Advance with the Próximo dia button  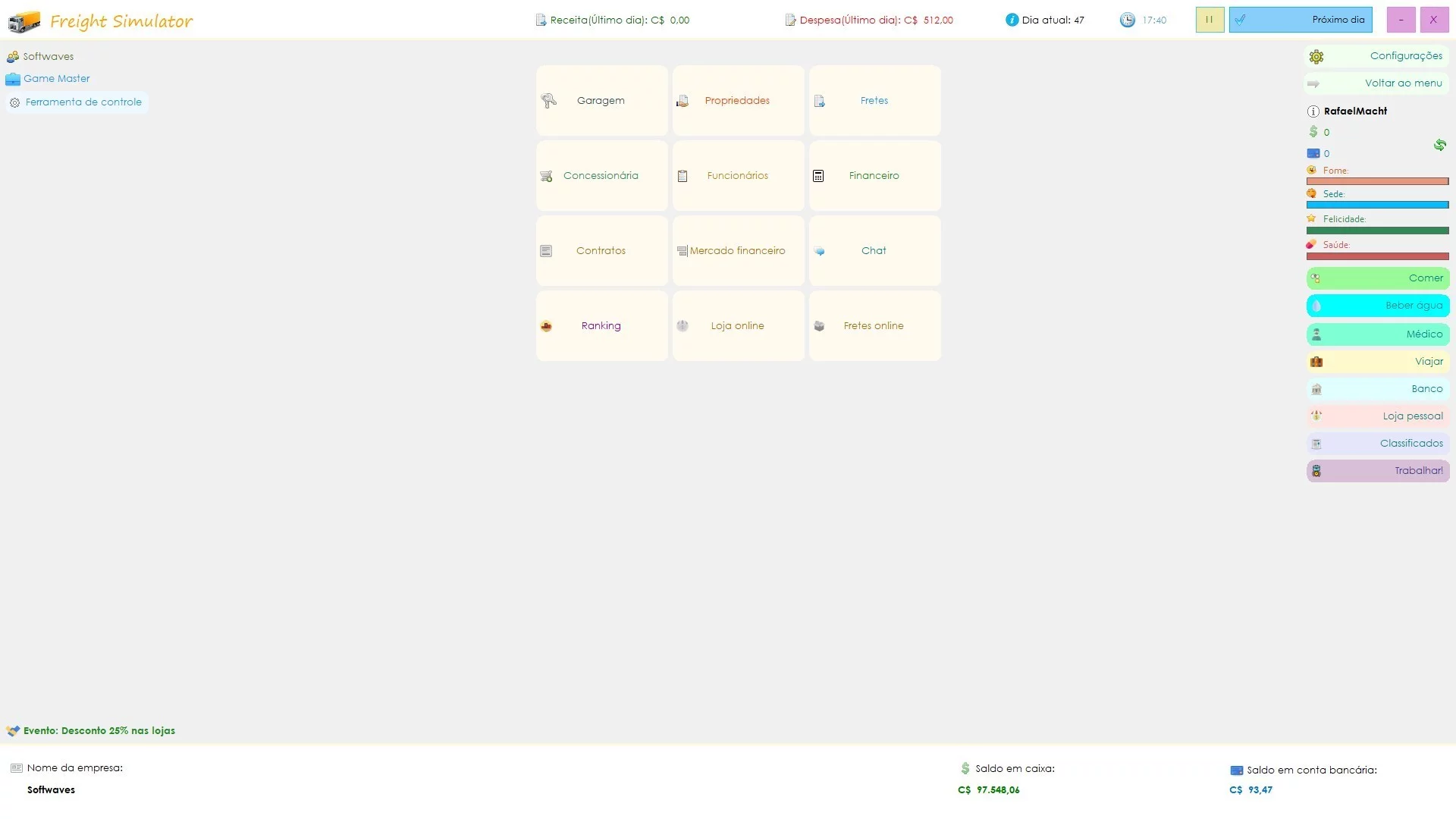(1301, 20)
